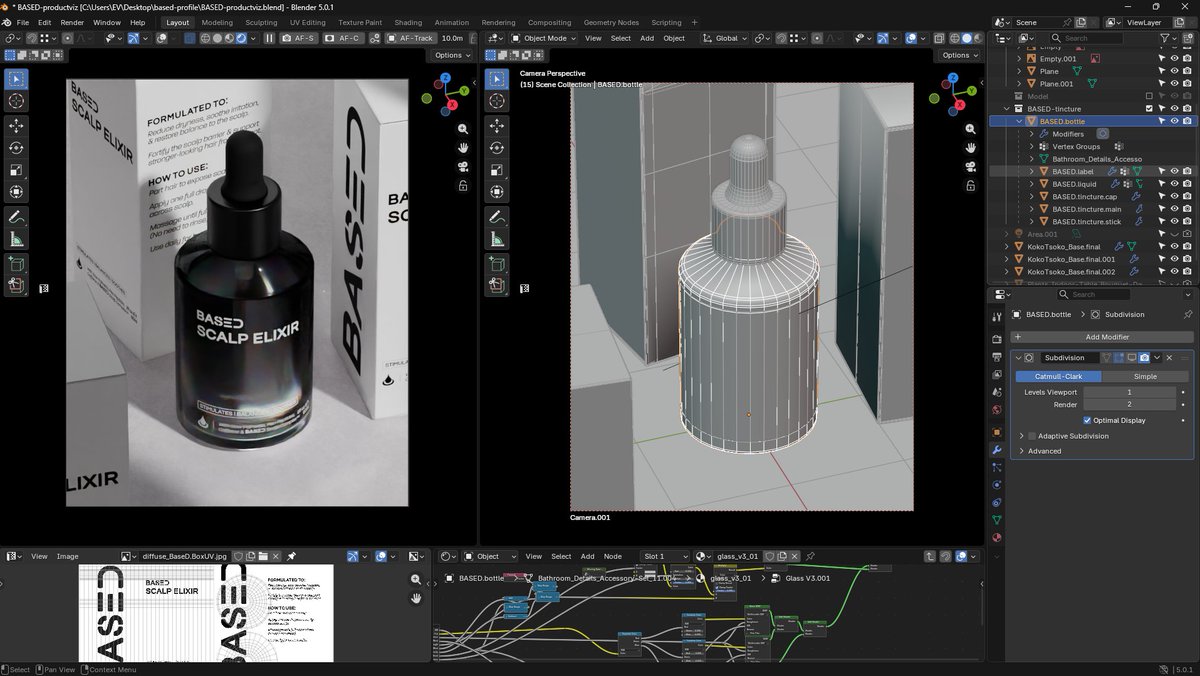Open the Object properties orange square tab
Image resolution: width=1200 pixels, height=676 pixels.
tap(996, 432)
